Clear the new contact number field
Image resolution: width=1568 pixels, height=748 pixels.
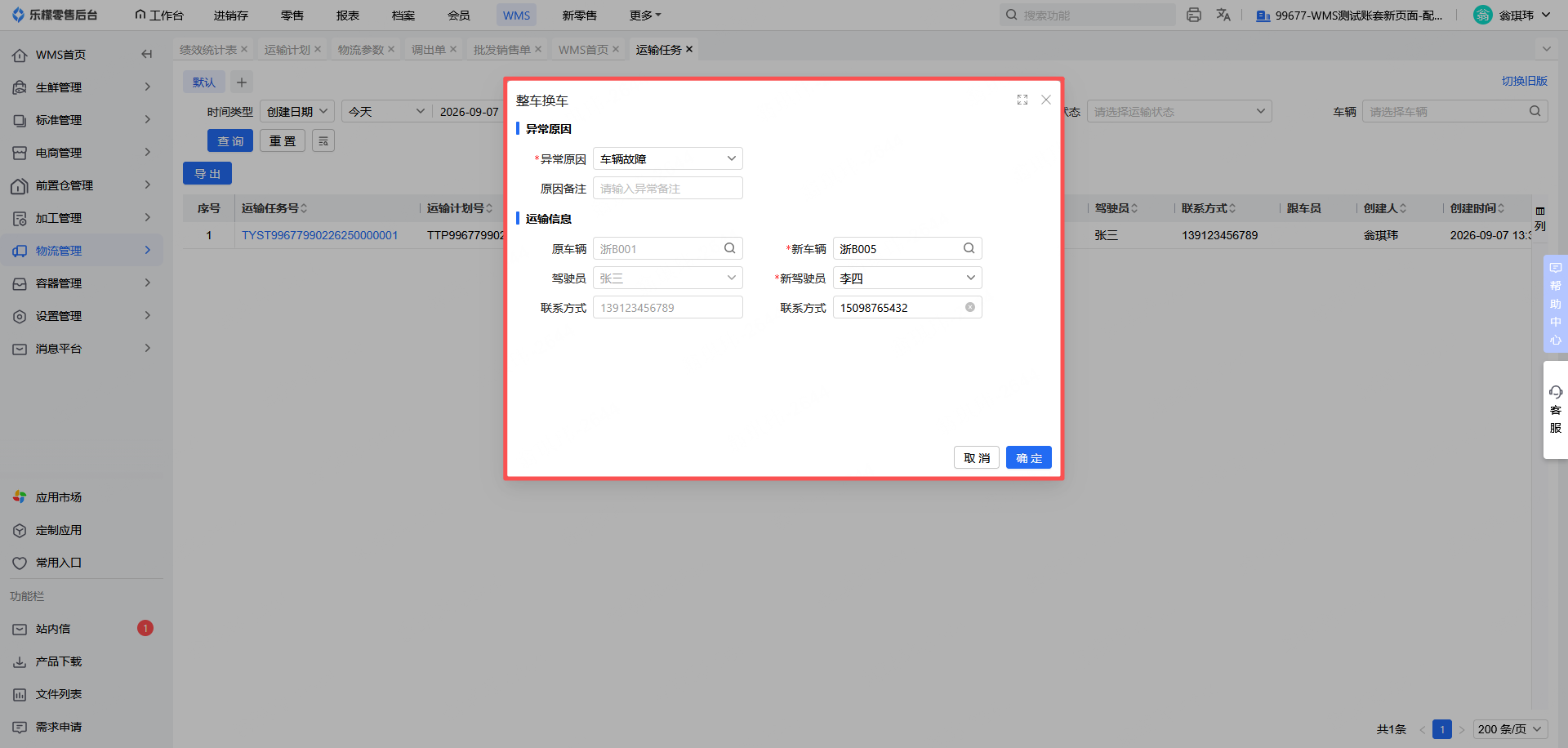pyautogui.click(x=970, y=307)
